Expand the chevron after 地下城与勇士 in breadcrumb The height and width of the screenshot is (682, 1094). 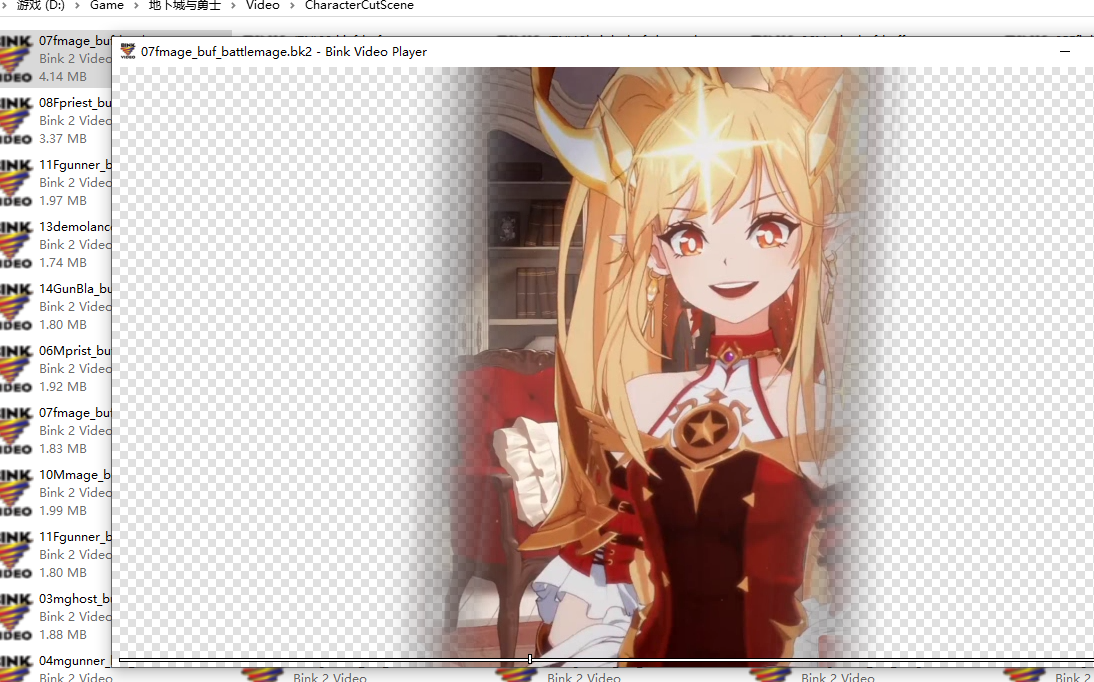coord(232,6)
